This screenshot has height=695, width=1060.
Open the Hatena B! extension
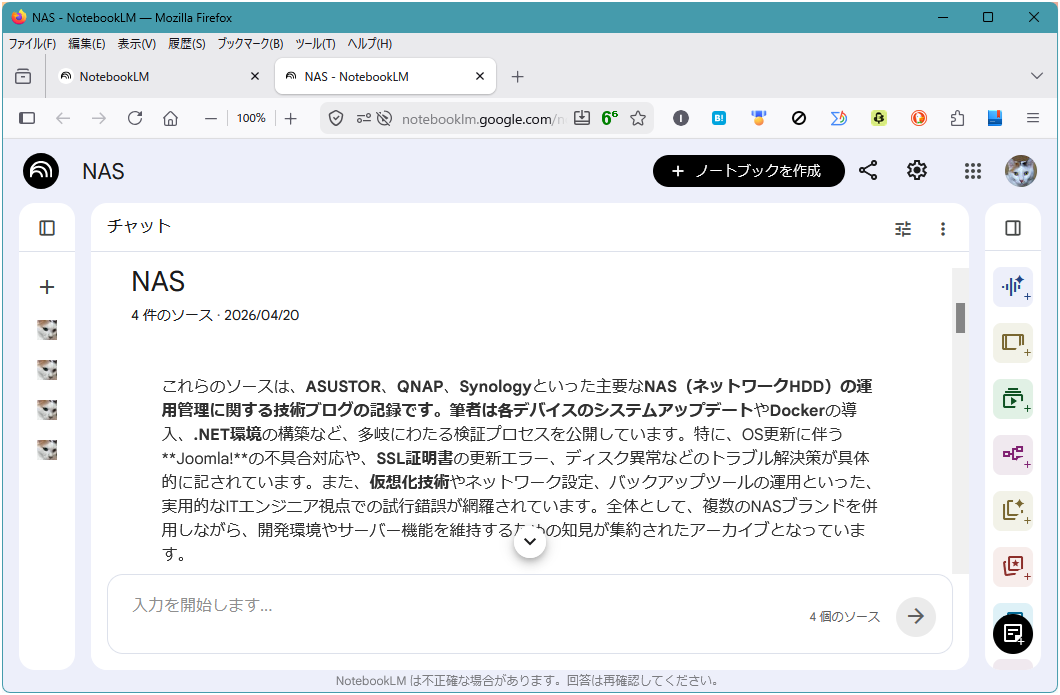pos(719,118)
